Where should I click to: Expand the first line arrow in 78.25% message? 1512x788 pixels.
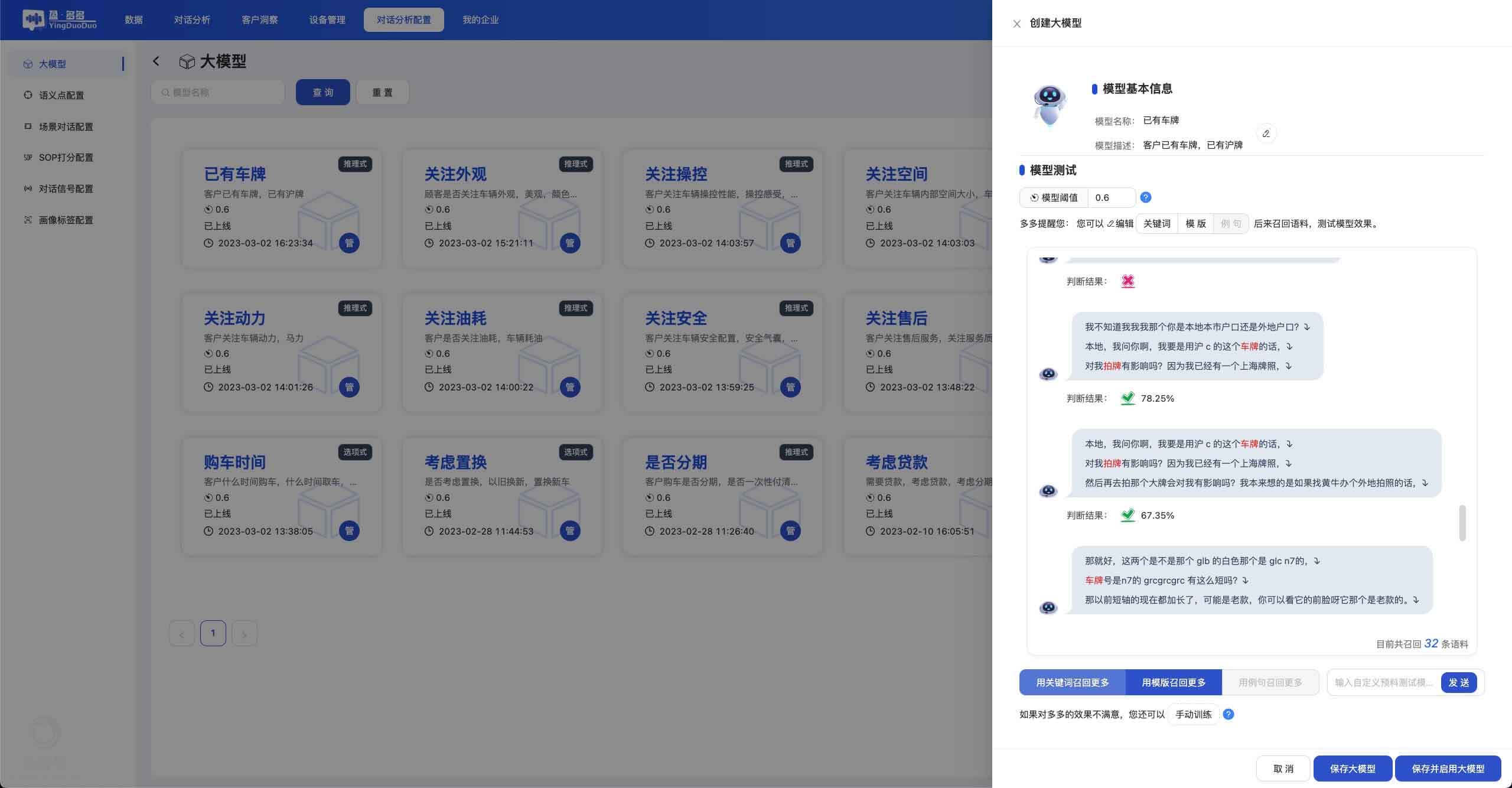(1306, 327)
